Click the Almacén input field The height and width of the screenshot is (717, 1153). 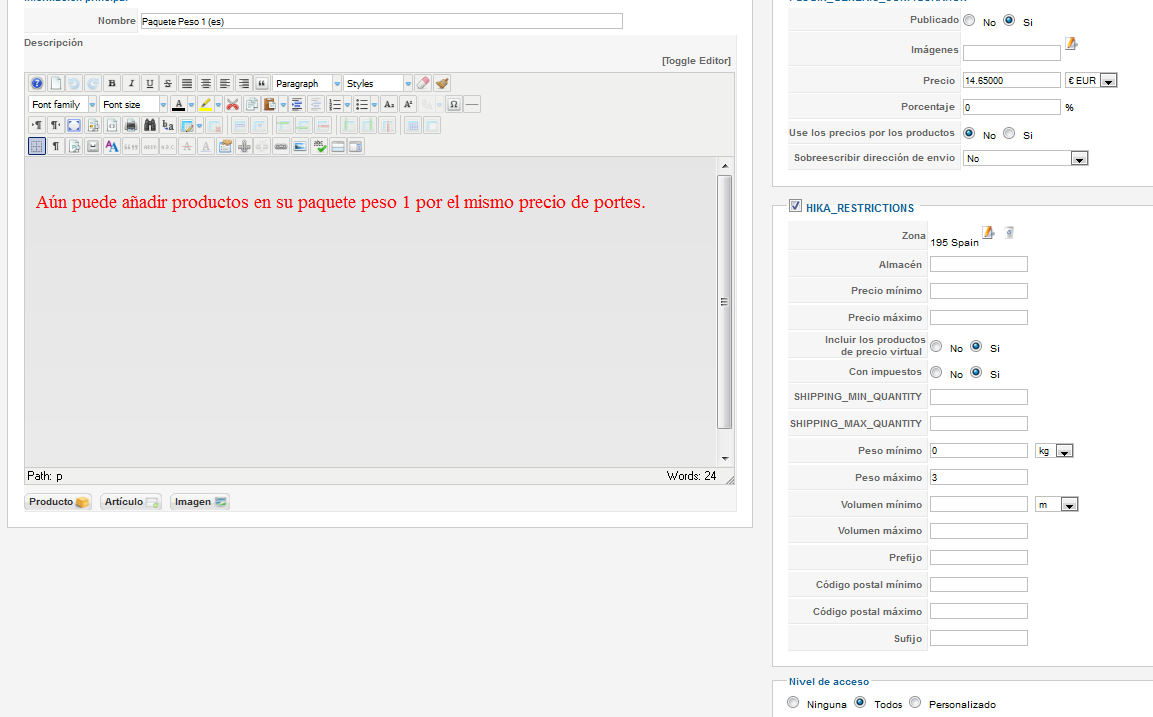(x=979, y=264)
